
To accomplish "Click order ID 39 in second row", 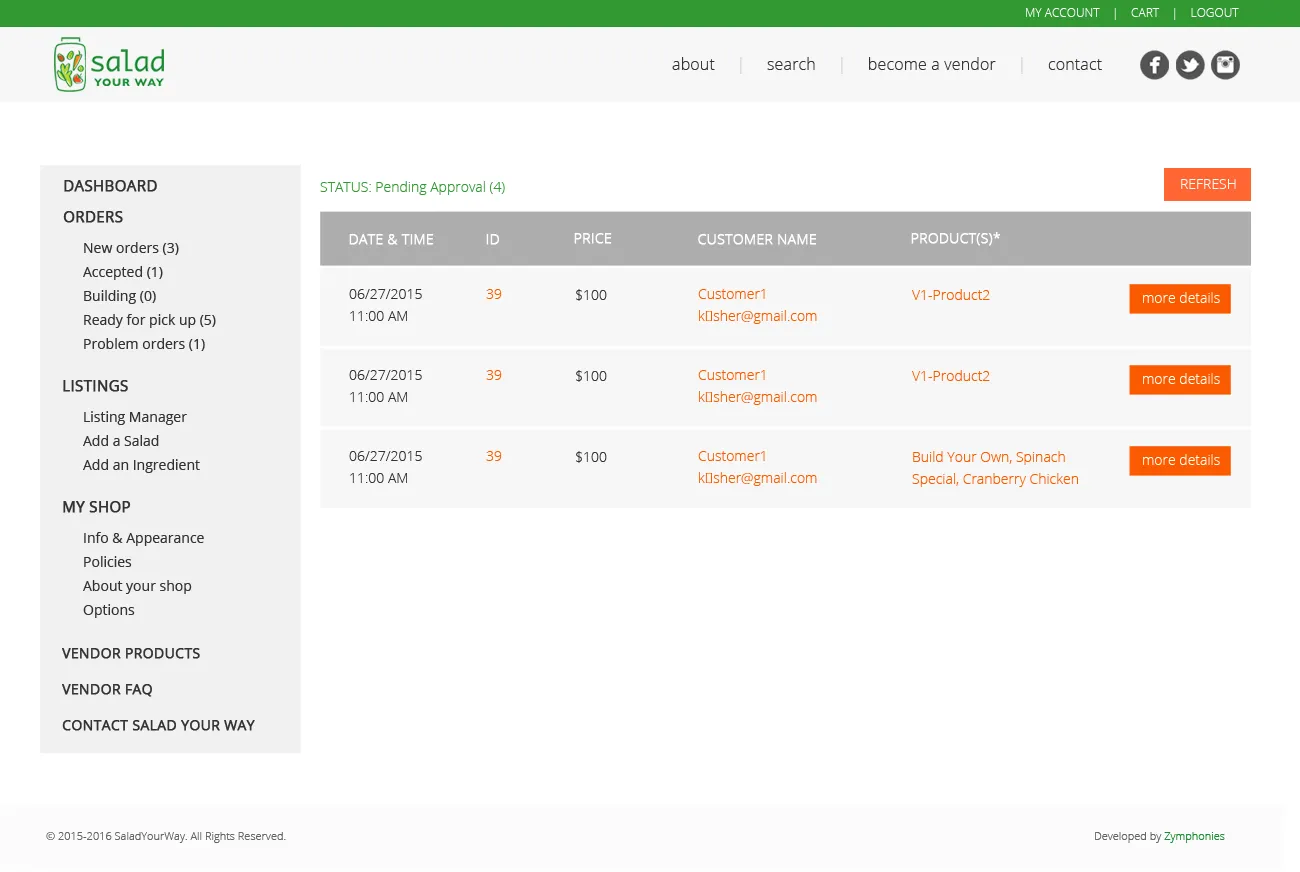I will [494, 375].
